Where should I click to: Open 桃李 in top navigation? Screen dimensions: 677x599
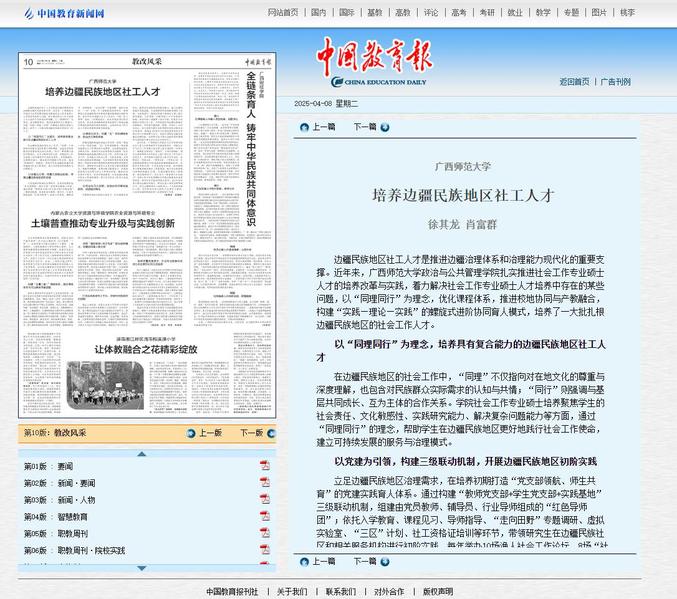(627, 13)
